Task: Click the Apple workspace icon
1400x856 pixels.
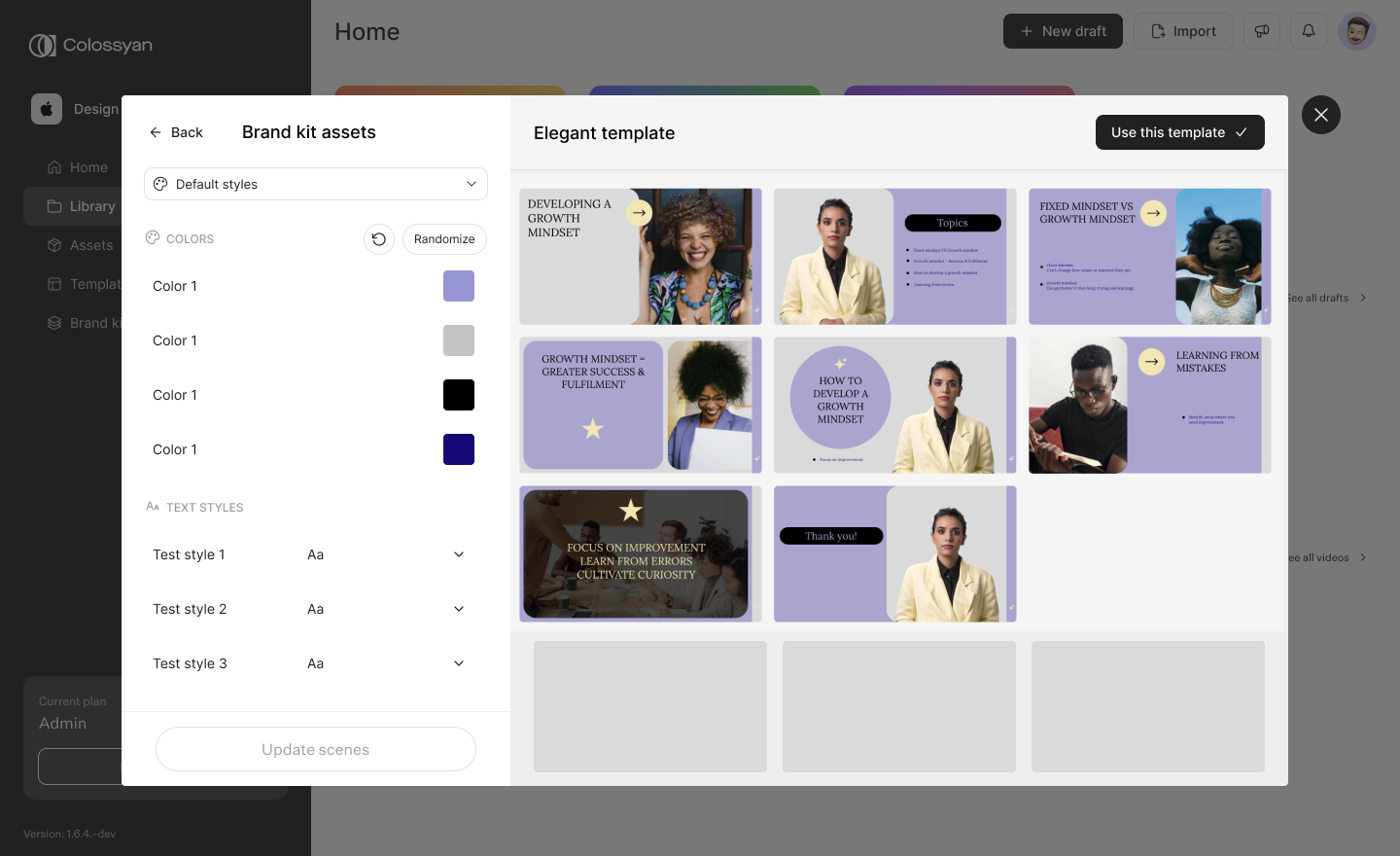Action: [47, 109]
